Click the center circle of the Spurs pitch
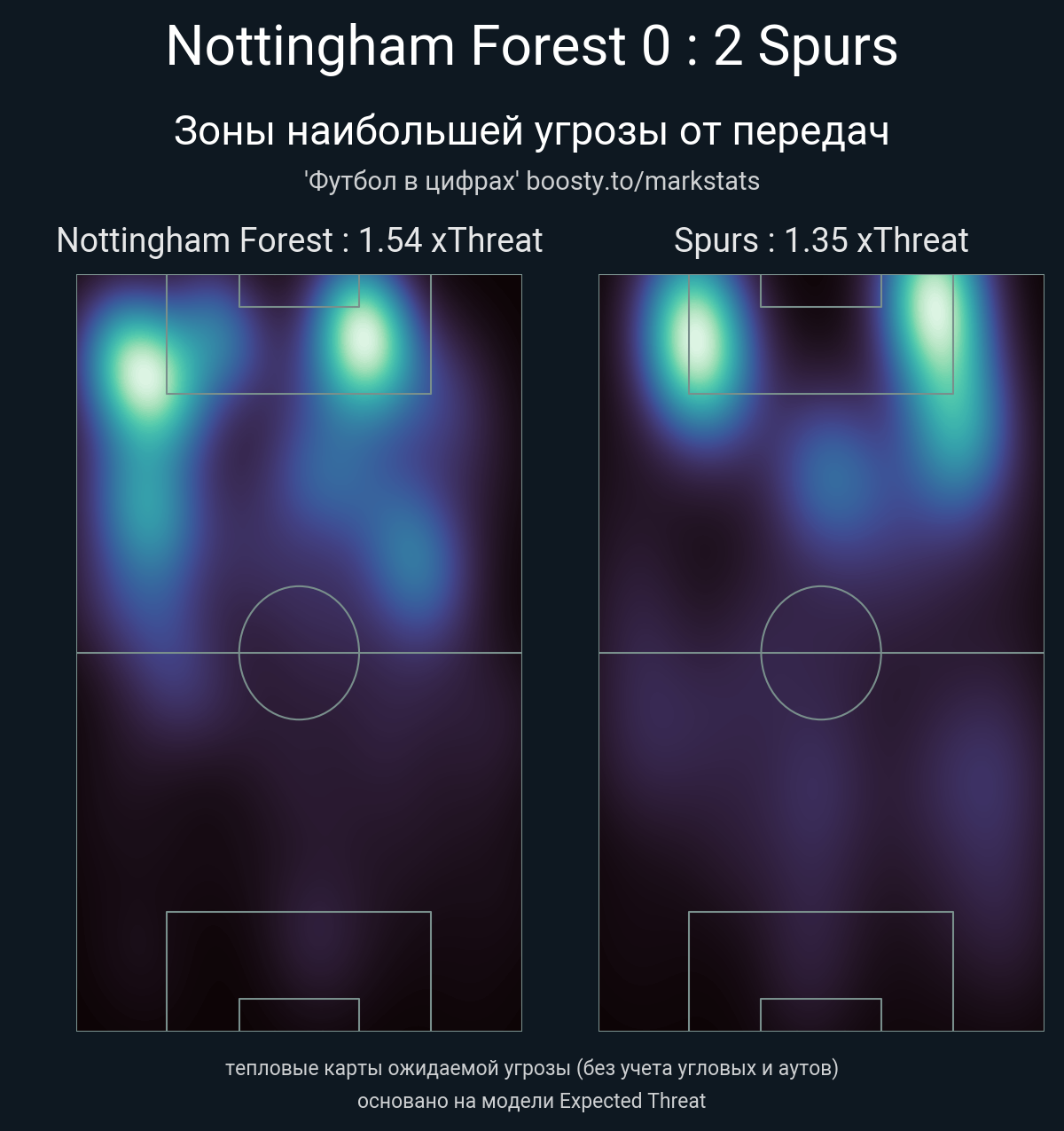 click(821, 653)
